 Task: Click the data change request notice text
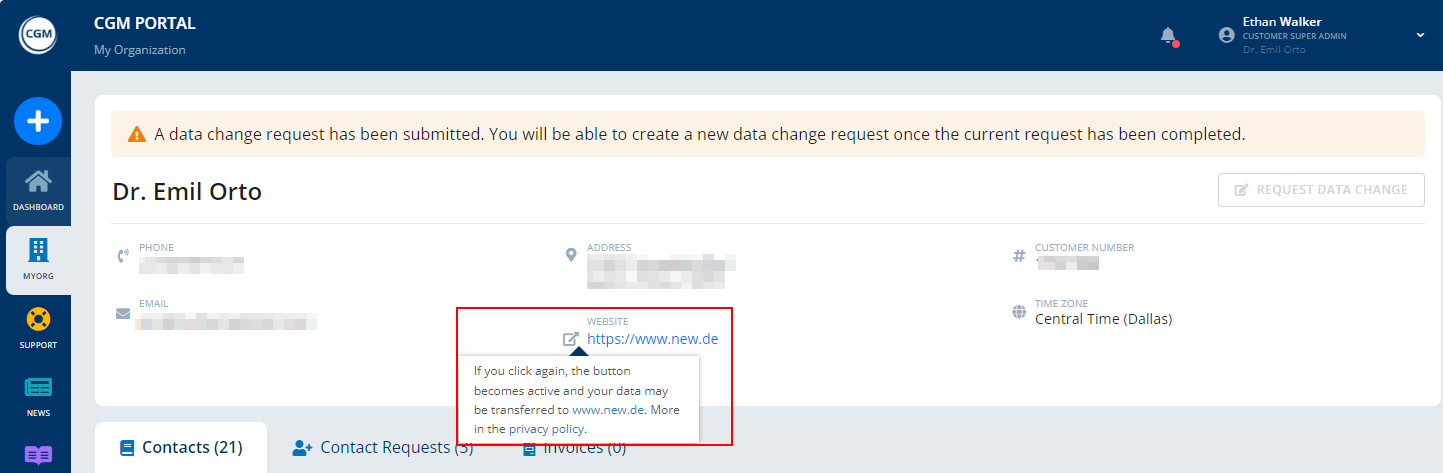(700, 134)
